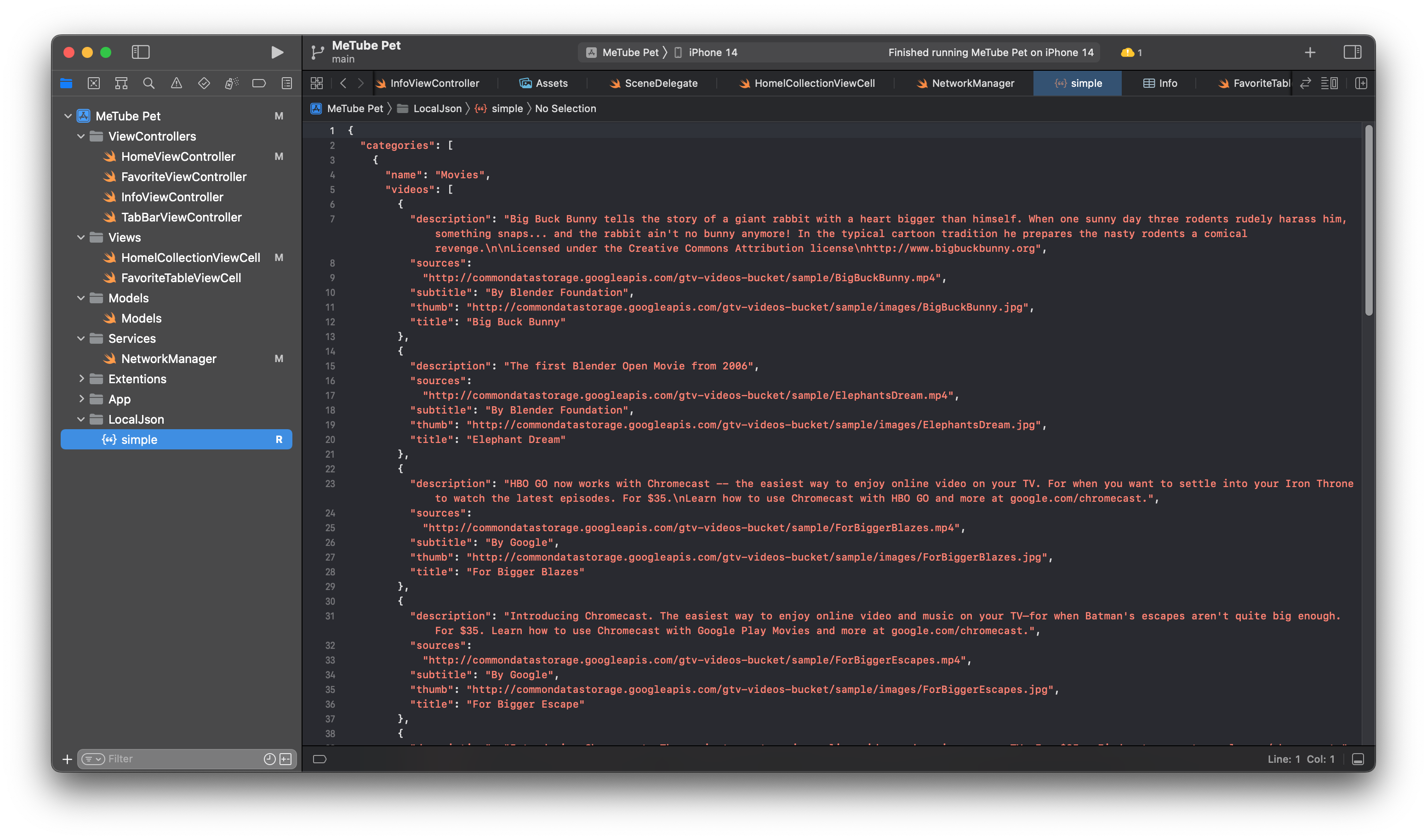This screenshot has width=1427, height=840.
Task: Click the plus button in the toolbar
Action: pos(1310,53)
